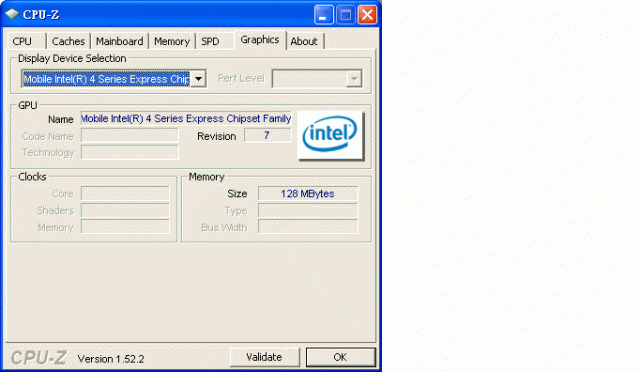Click the Version 1.52.2 text
Screen dimensions: 640x372
point(111,359)
